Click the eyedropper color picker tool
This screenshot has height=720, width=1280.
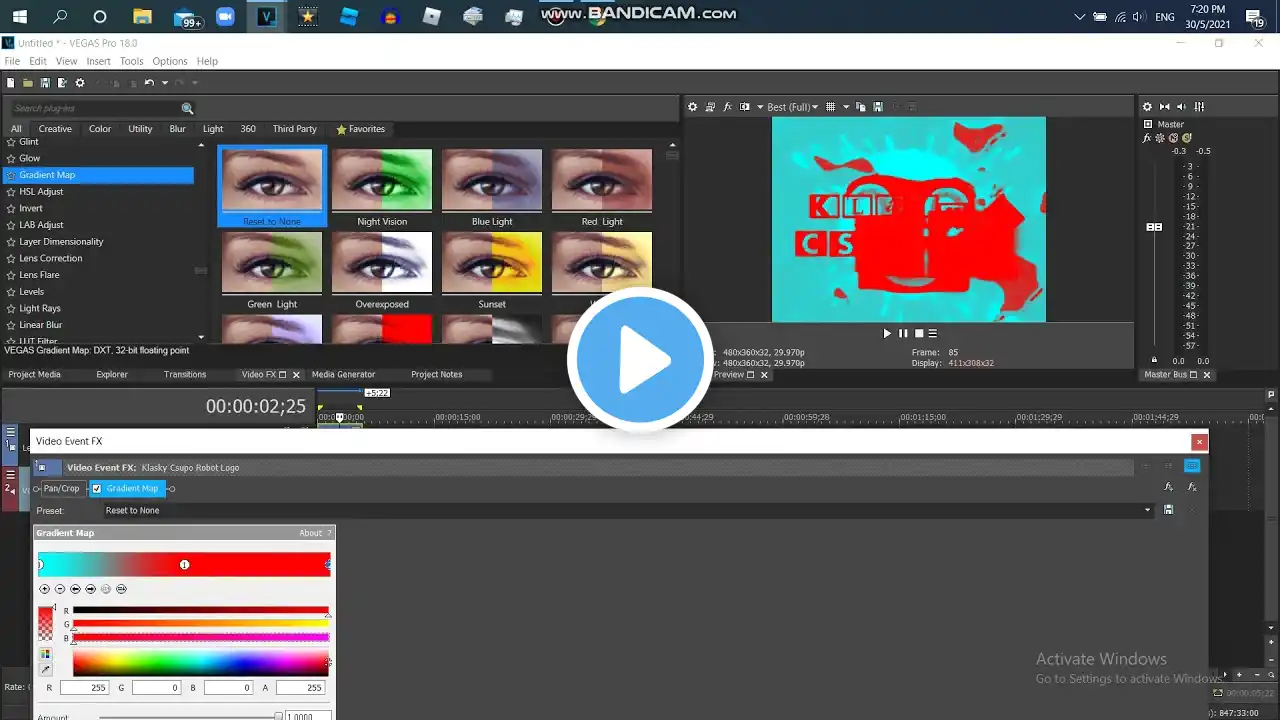(45, 670)
